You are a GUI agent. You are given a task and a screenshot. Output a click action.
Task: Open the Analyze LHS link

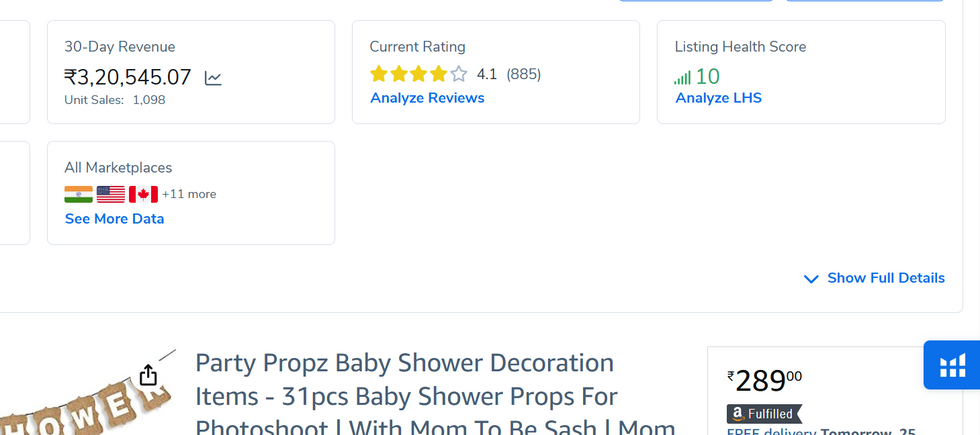(x=718, y=98)
